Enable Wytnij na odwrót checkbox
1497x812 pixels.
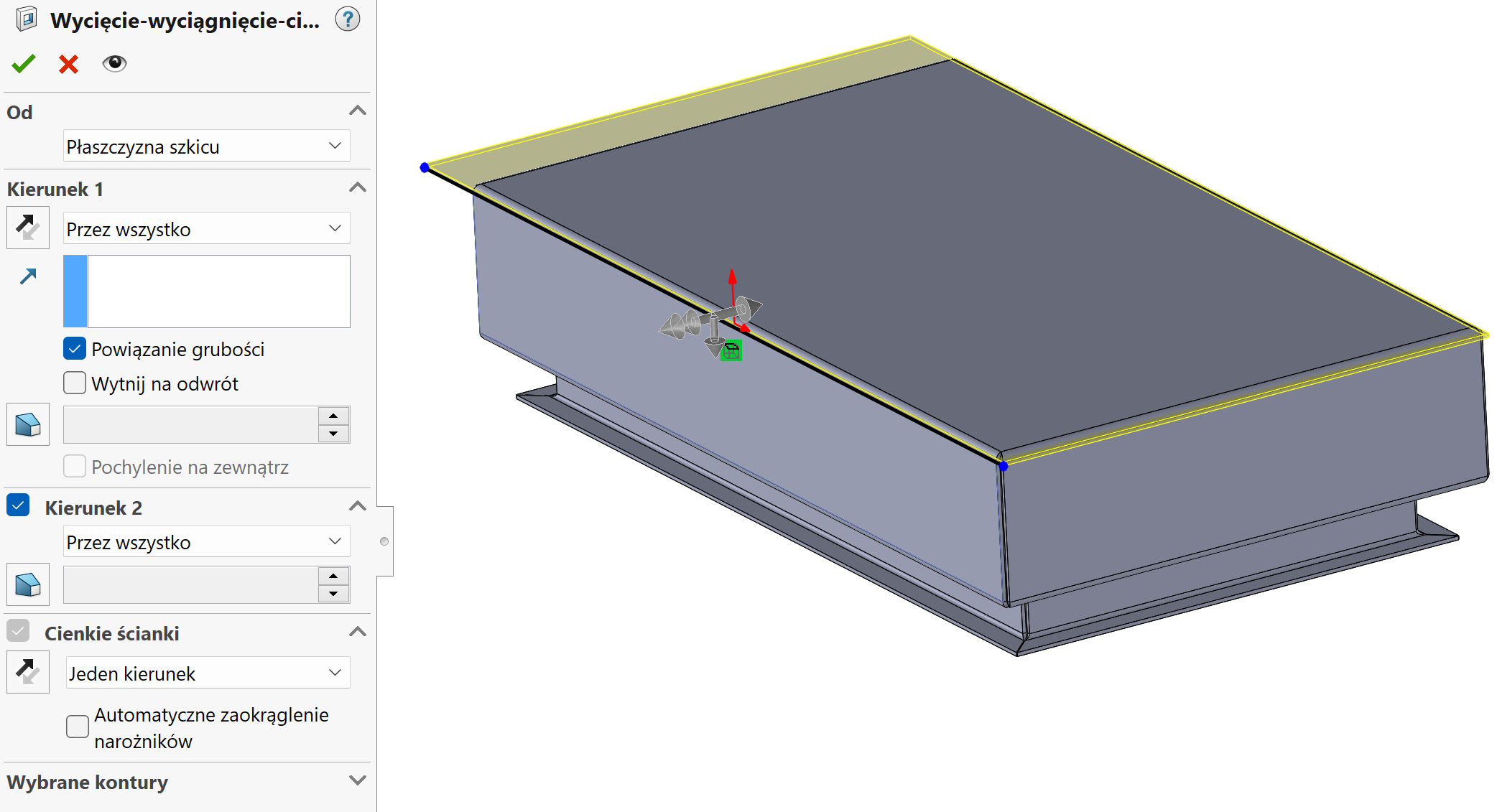pos(75,383)
